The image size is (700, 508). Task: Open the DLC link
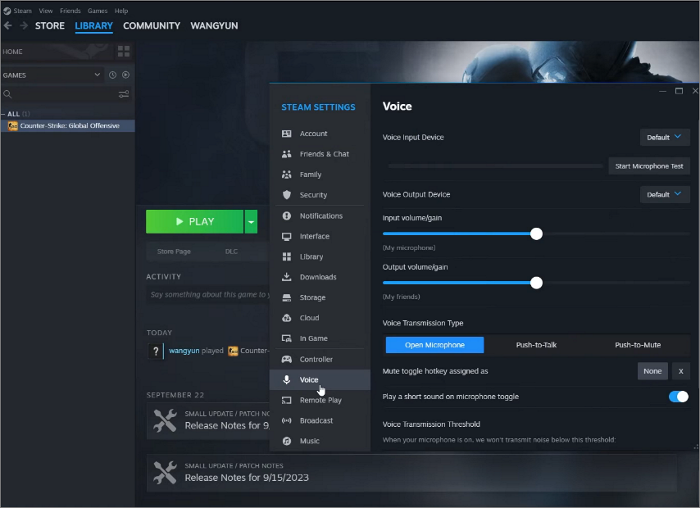231,251
